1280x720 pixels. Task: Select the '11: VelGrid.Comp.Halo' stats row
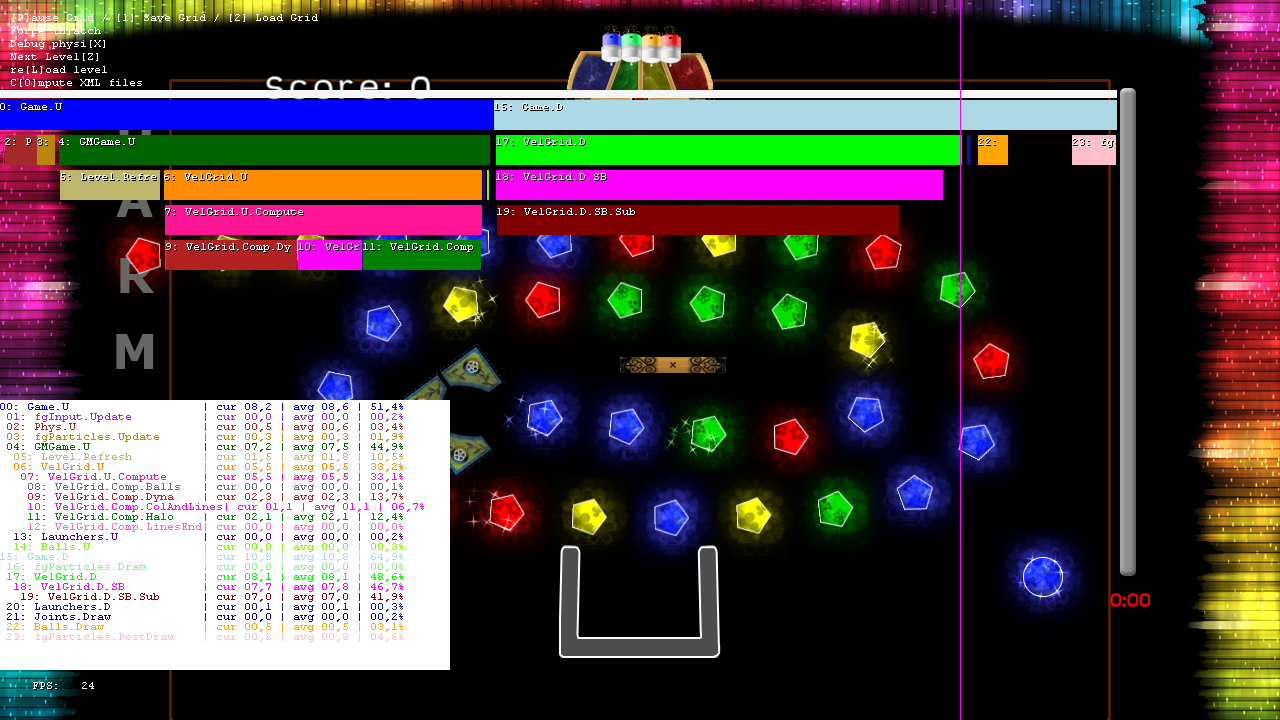(215, 517)
